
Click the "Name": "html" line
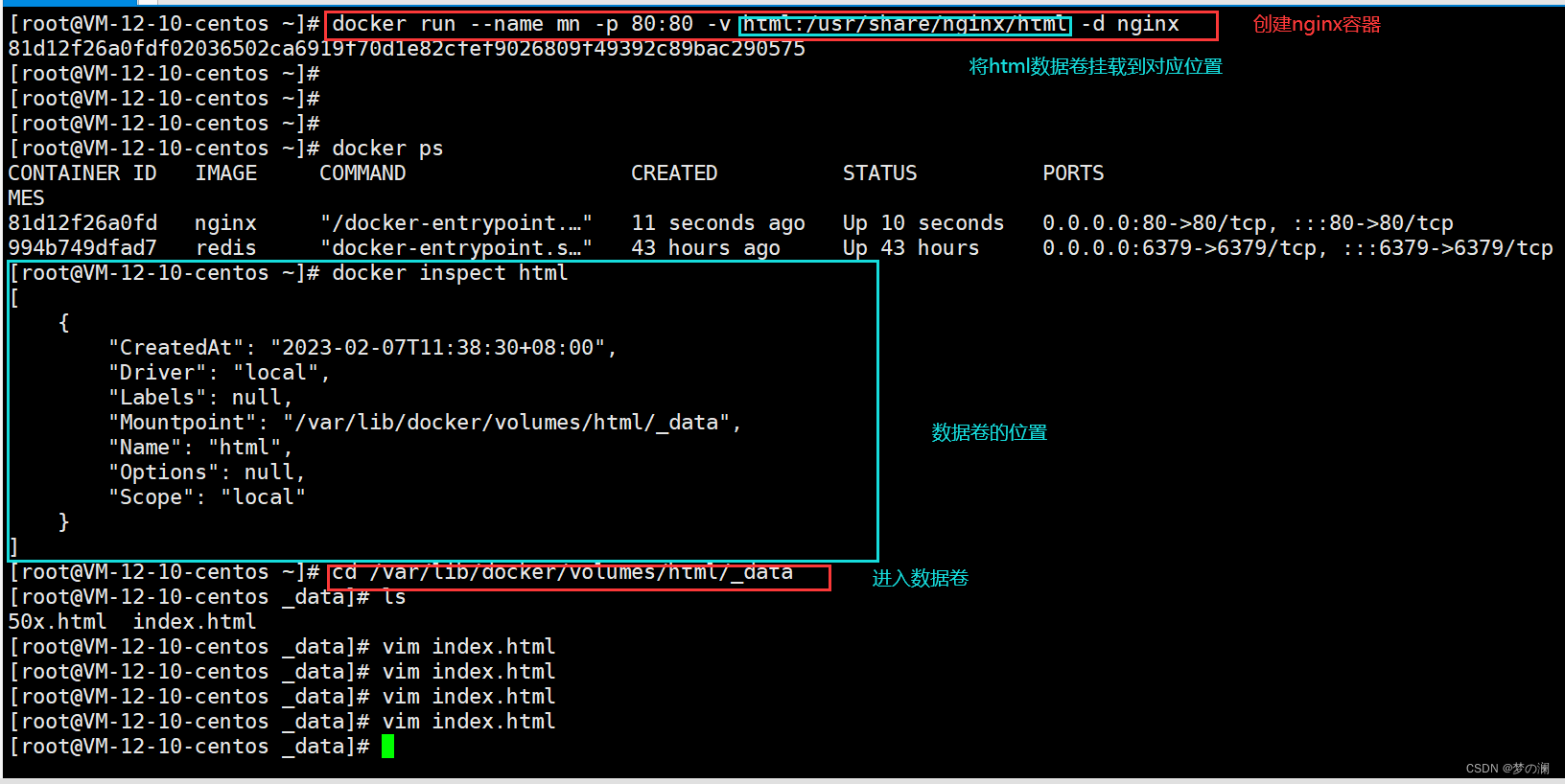click(200, 448)
